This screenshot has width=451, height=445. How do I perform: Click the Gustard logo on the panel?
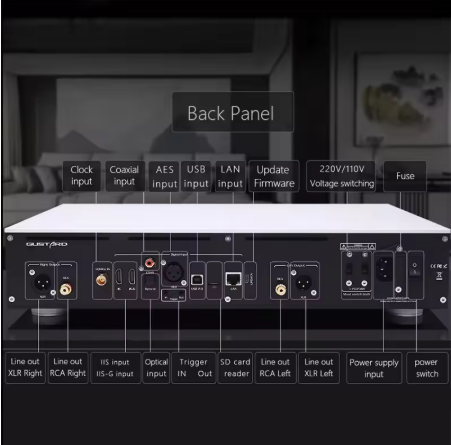47,245
